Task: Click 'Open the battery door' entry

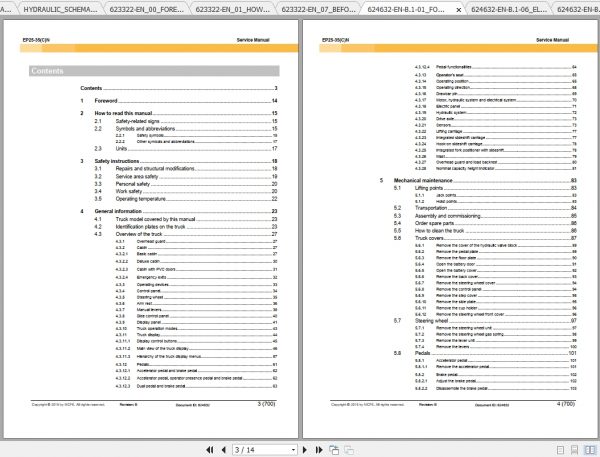Action: [x=456, y=264]
